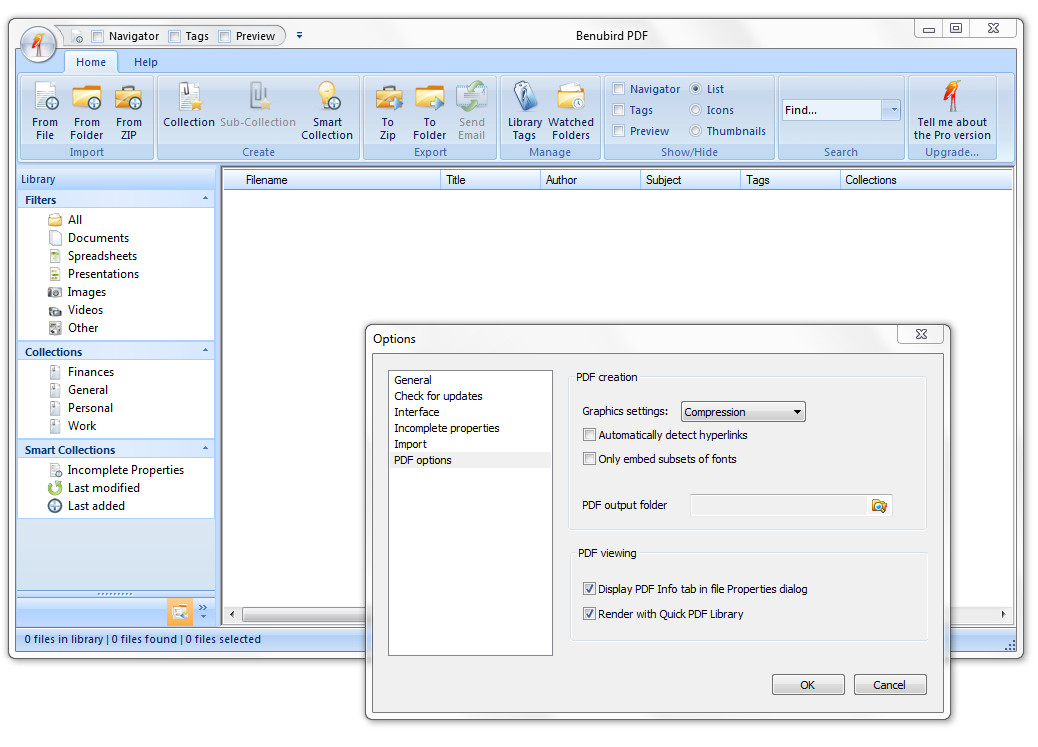
Task: Open Watched Folders manager
Action: point(571,111)
